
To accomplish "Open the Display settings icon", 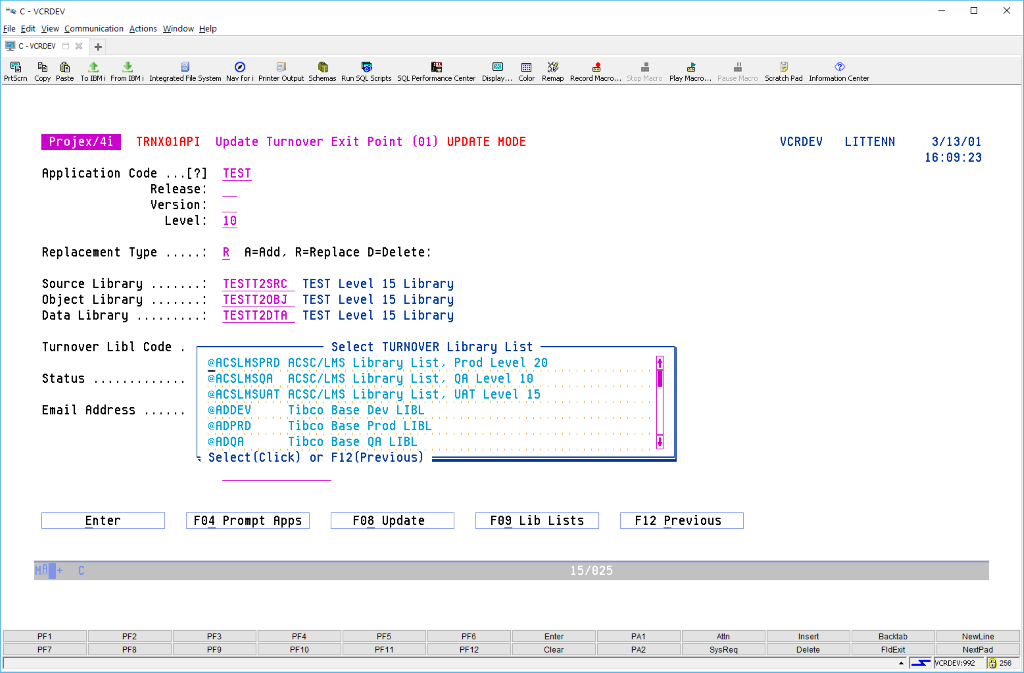I will click(x=497, y=71).
